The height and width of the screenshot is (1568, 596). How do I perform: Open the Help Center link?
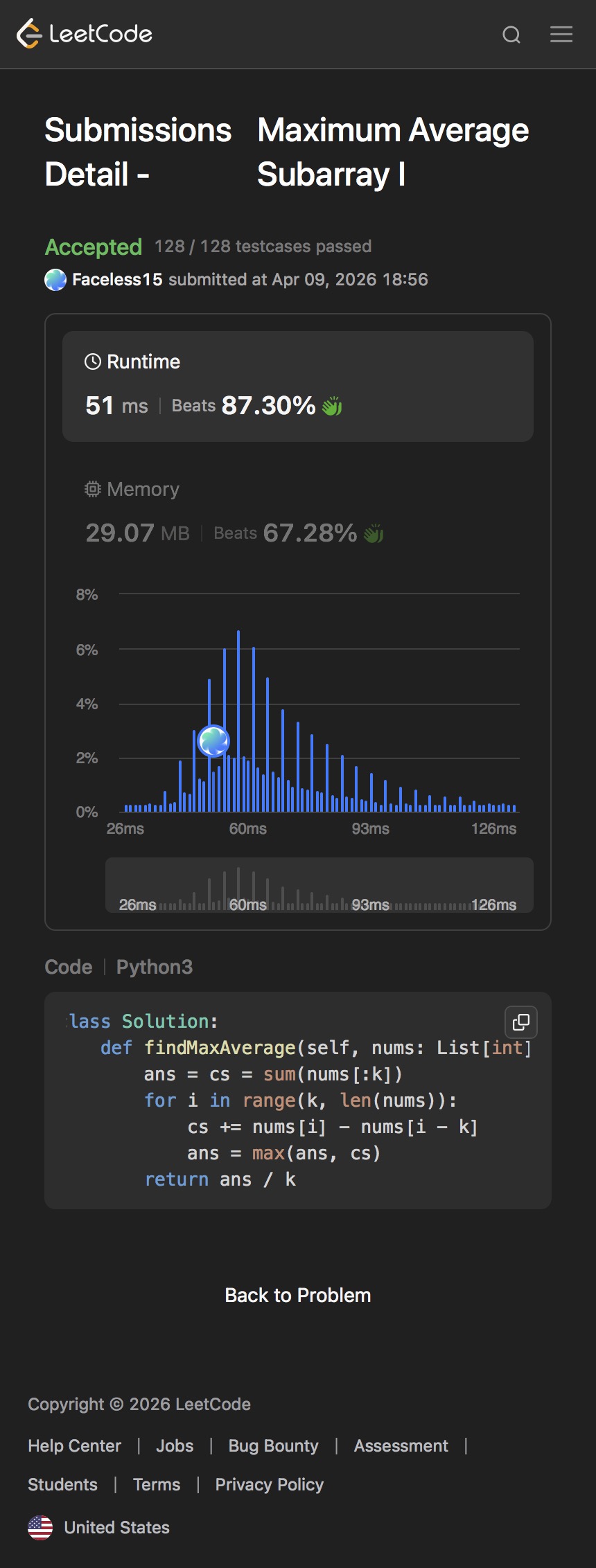point(74,1446)
